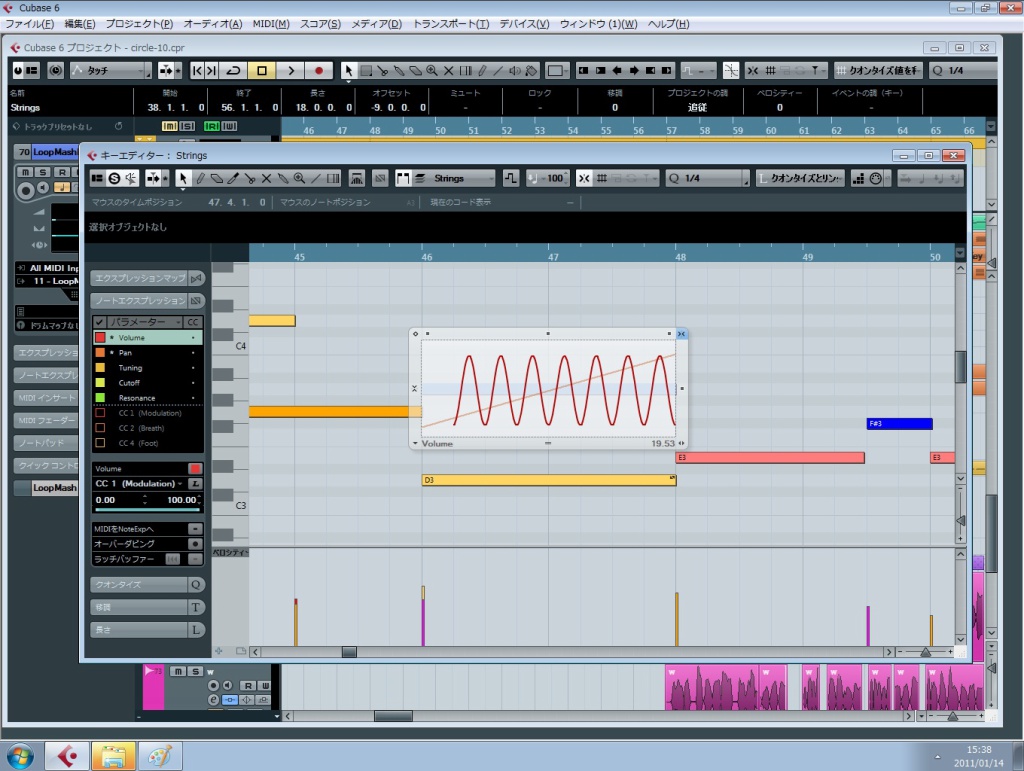Image resolution: width=1024 pixels, height=771 pixels.
Task: Select the glue tool in project toolbar
Action: (399, 71)
